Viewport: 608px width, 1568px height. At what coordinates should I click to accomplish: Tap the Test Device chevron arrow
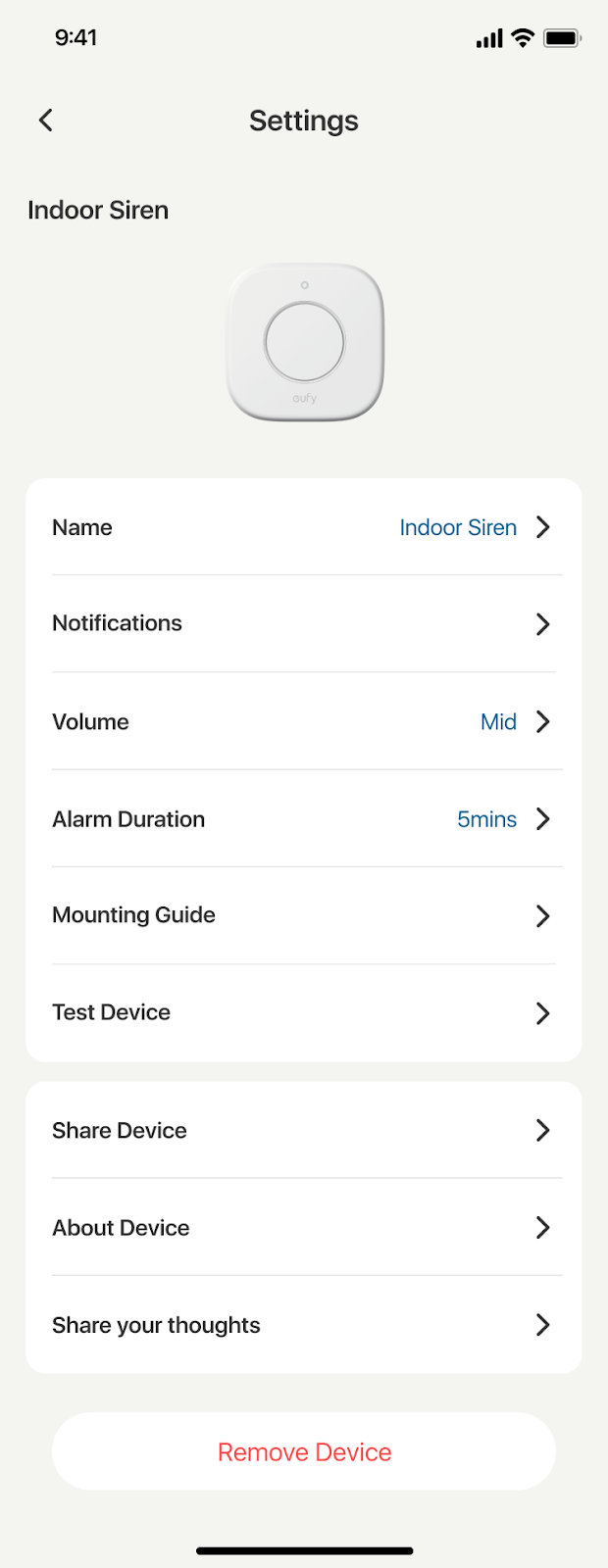[x=543, y=1013]
